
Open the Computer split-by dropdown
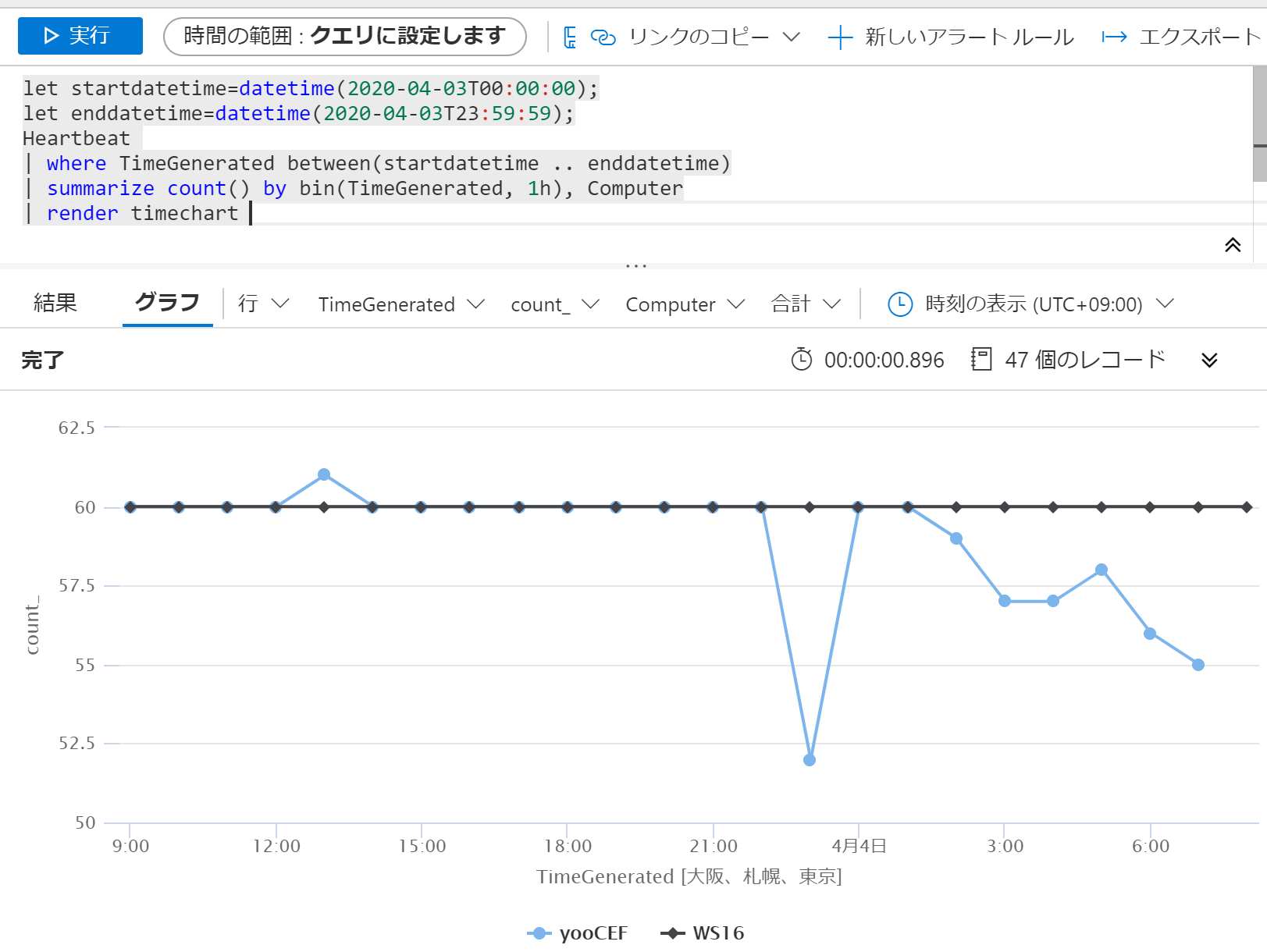point(685,304)
